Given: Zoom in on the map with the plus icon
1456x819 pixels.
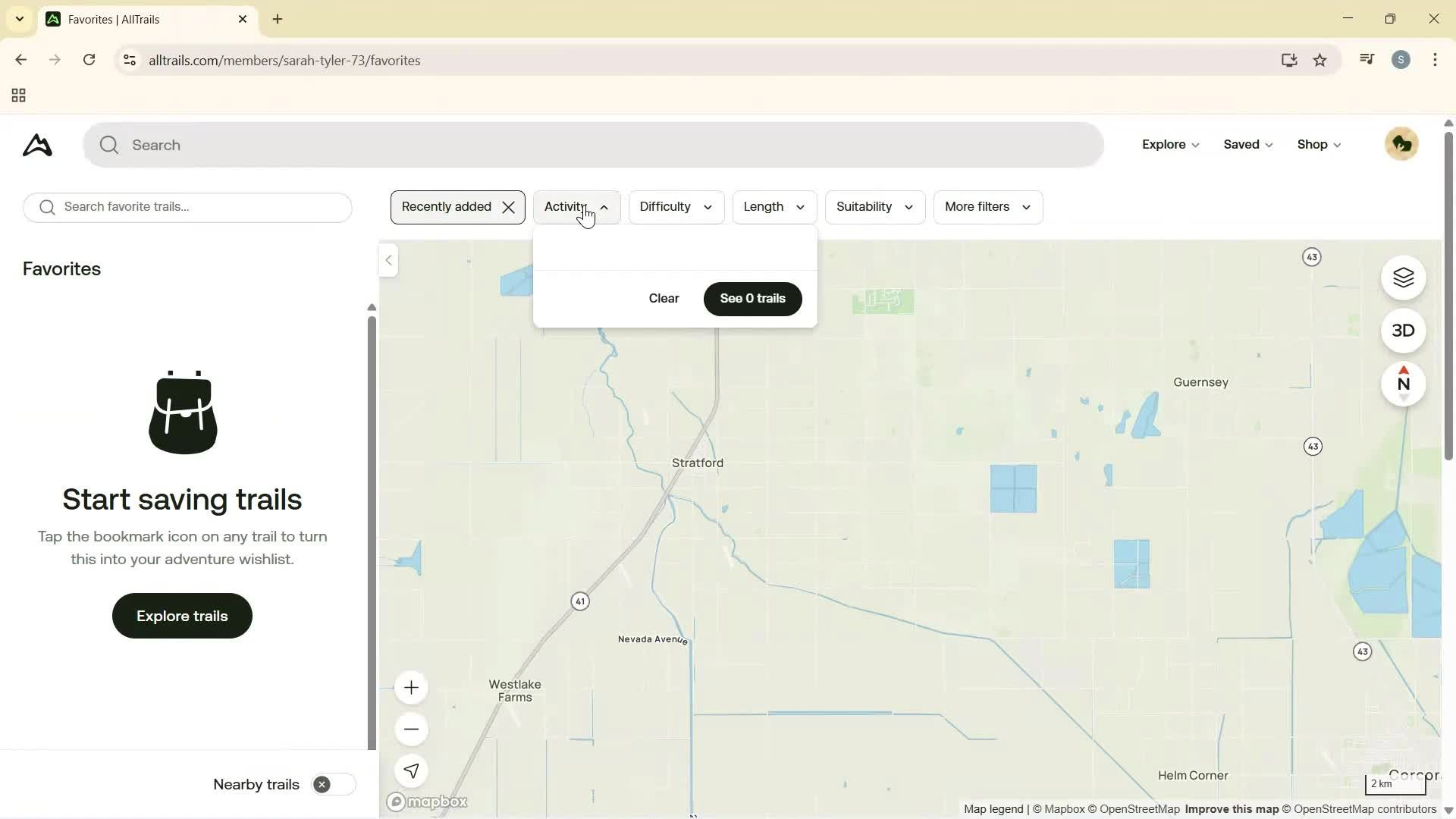Looking at the screenshot, I should (x=410, y=688).
